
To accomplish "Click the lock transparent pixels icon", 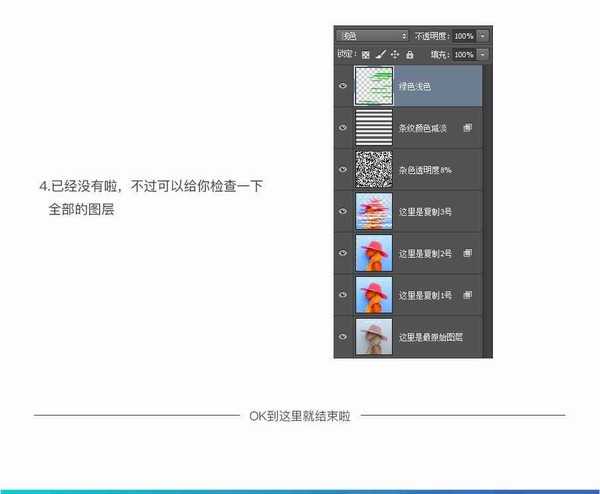I will 365,54.
